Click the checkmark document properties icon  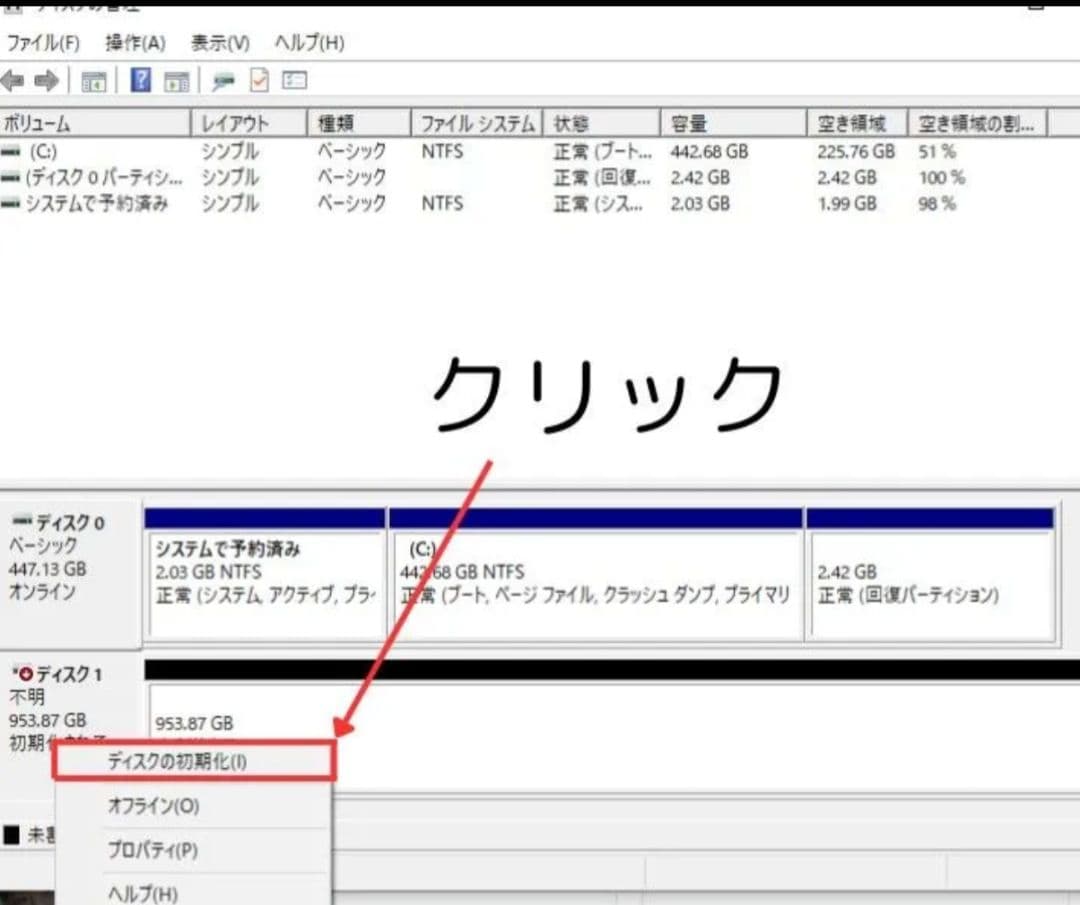click(259, 80)
